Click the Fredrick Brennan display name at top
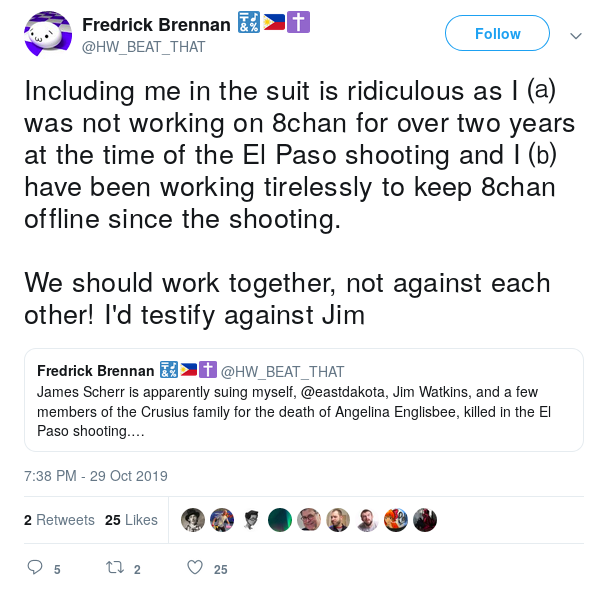The height and width of the screenshot is (593, 612). (x=156, y=25)
